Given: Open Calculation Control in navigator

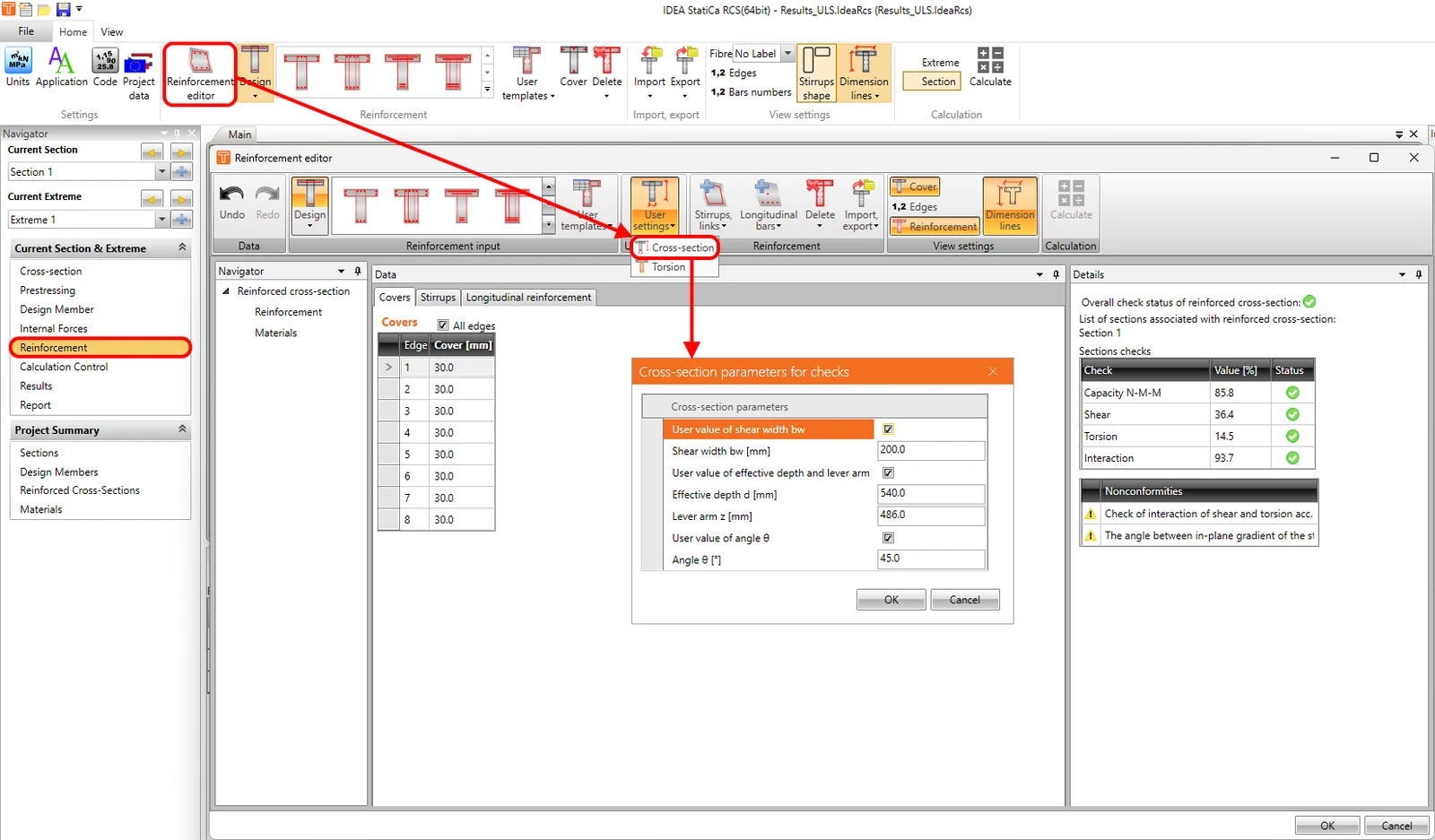Looking at the screenshot, I should 64,367.
